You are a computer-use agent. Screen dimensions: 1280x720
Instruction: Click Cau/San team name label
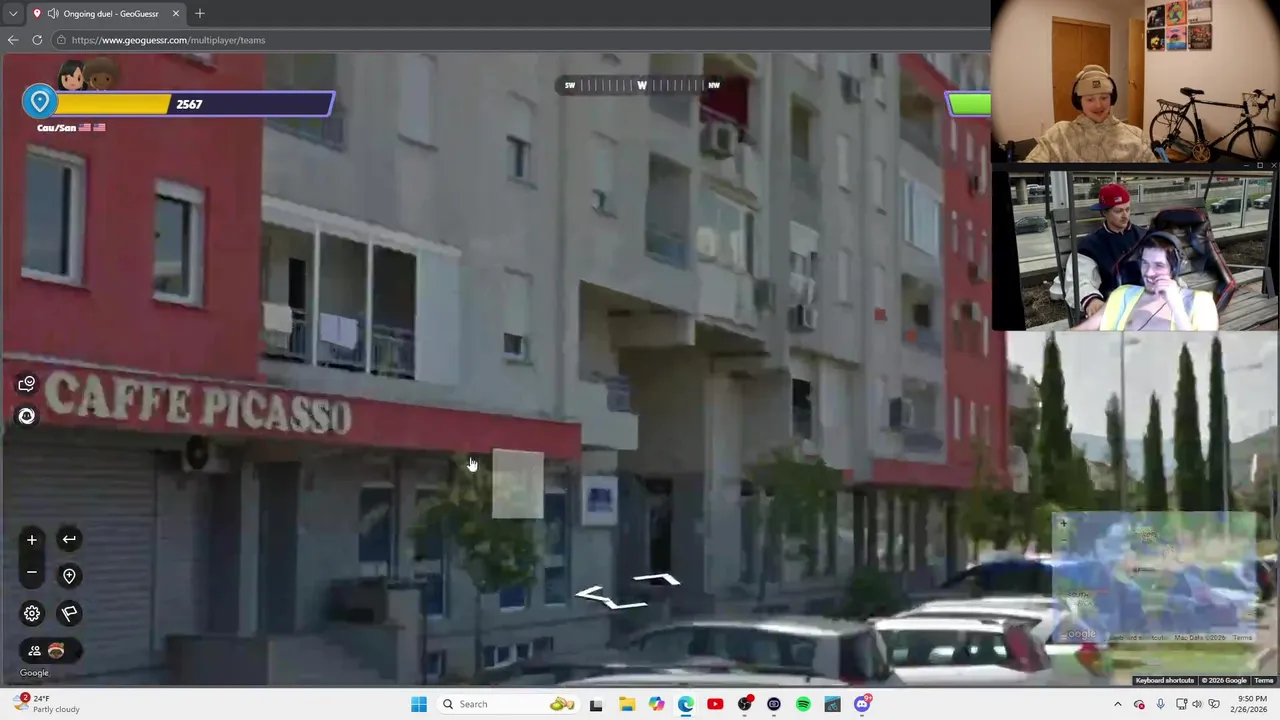[56, 128]
